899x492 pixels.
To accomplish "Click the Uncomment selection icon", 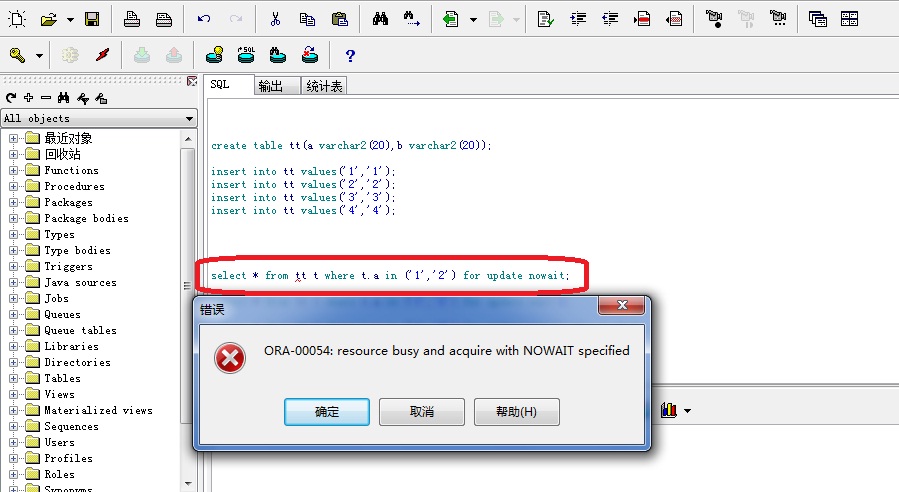I will point(674,19).
